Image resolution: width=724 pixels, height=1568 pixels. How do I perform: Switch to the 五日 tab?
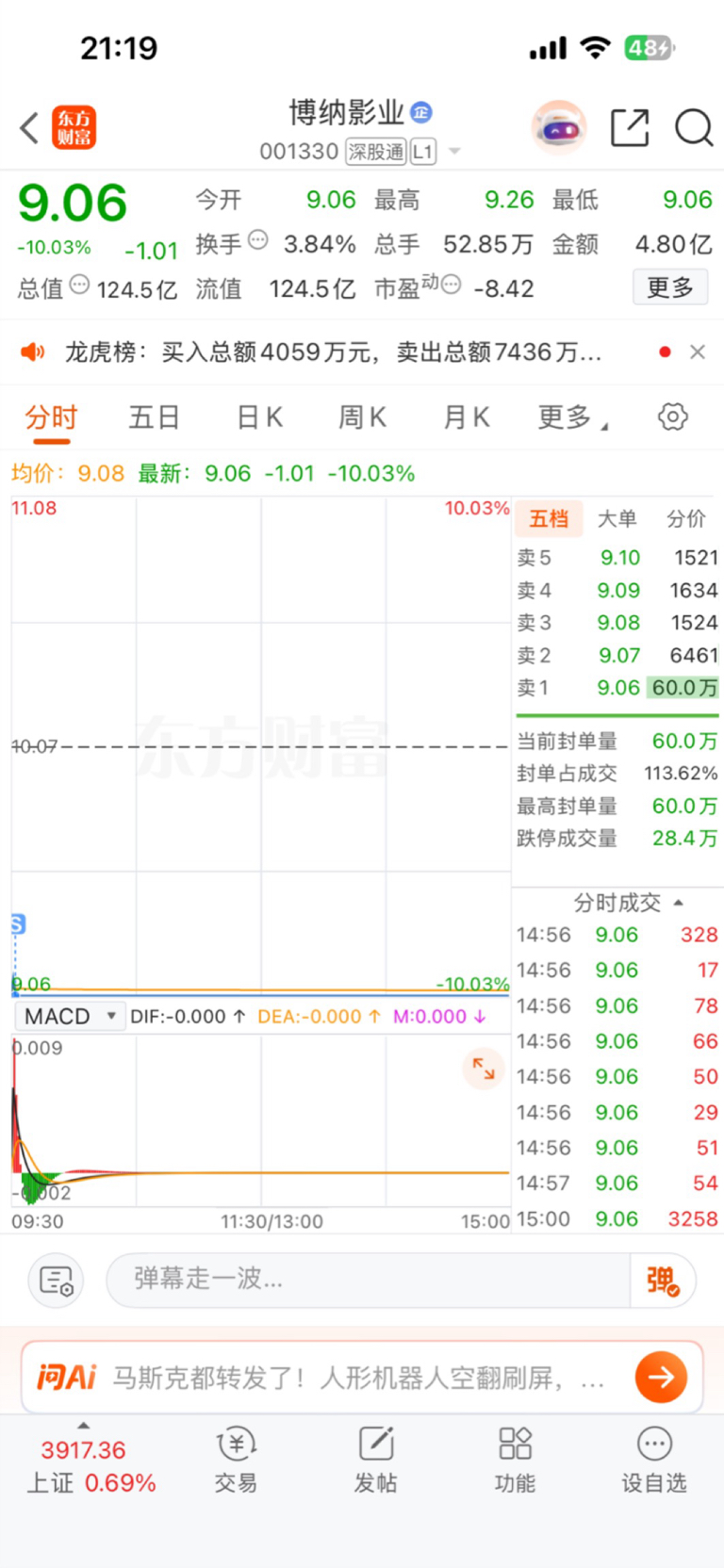154,417
